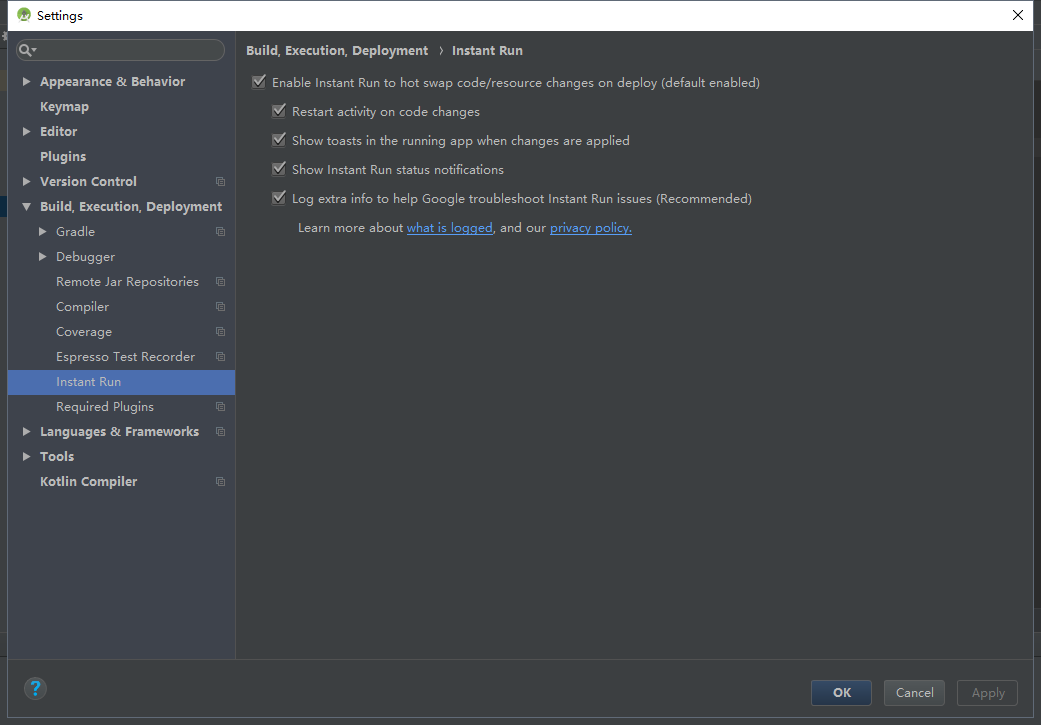Open the Keymap settings page

[64, 107]
